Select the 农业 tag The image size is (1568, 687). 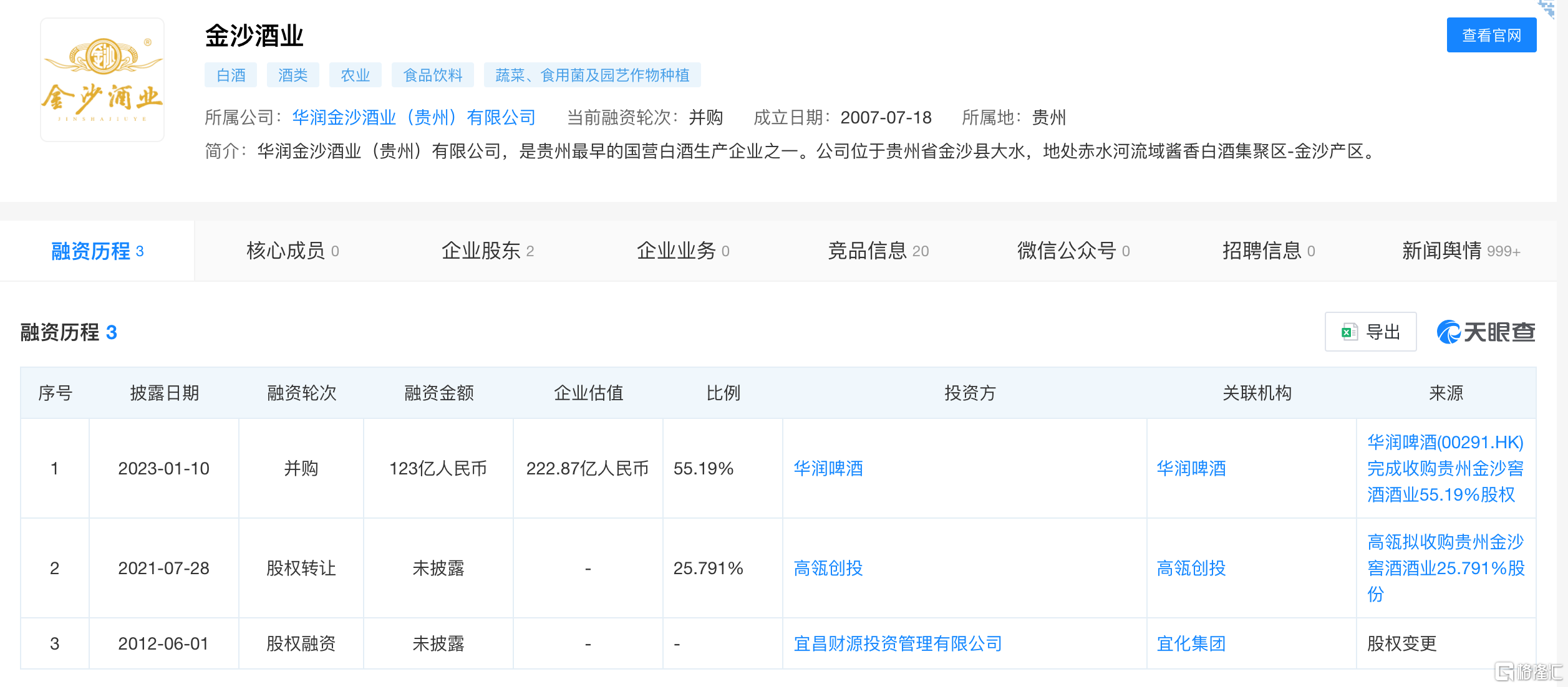coord(356,75)
